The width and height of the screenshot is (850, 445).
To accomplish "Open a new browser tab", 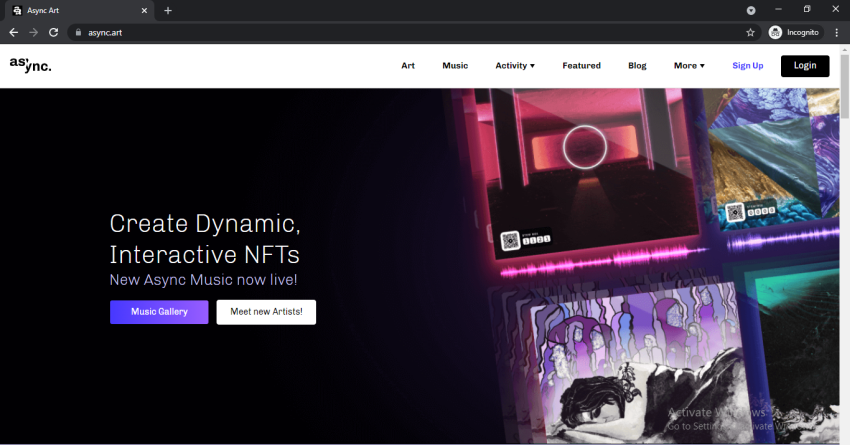I will (x=168, y=10).
